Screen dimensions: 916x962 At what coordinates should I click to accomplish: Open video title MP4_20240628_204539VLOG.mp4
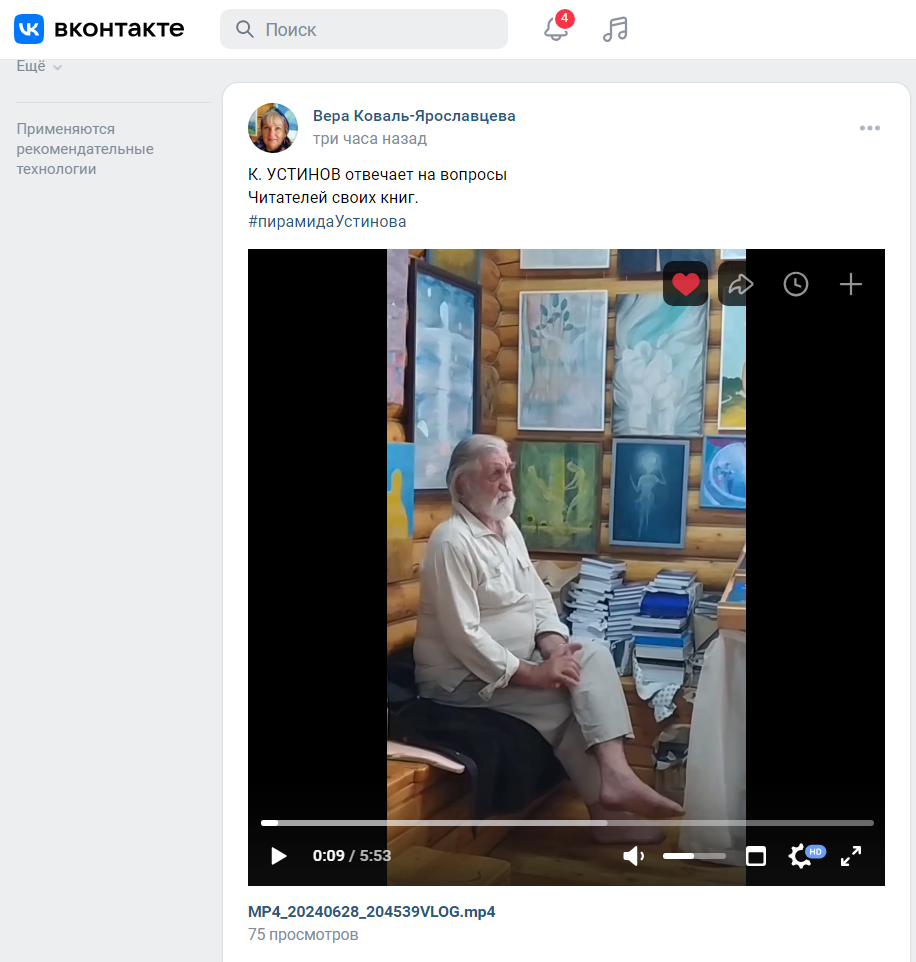(x=371, y=911)
